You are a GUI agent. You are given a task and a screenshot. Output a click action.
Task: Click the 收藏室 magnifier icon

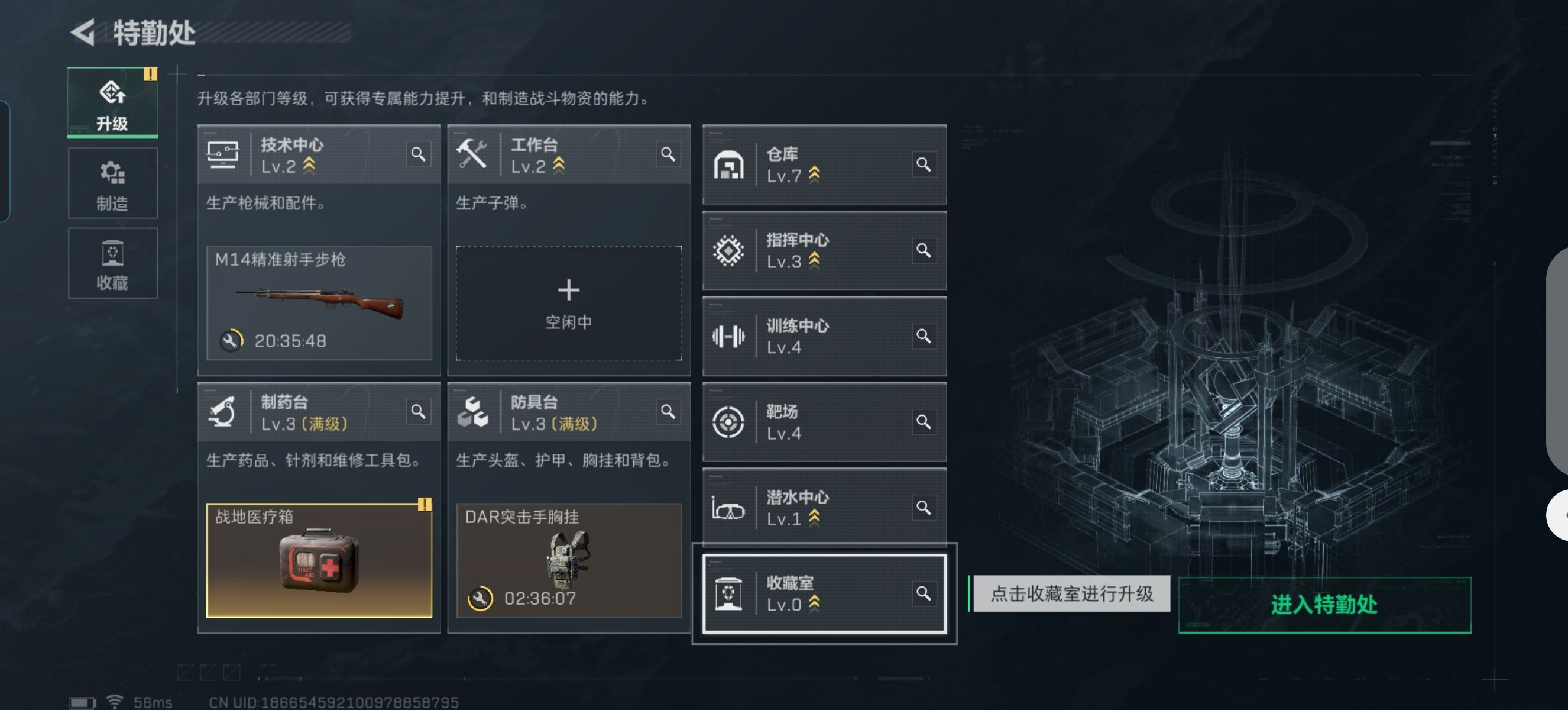click(924, 593)
